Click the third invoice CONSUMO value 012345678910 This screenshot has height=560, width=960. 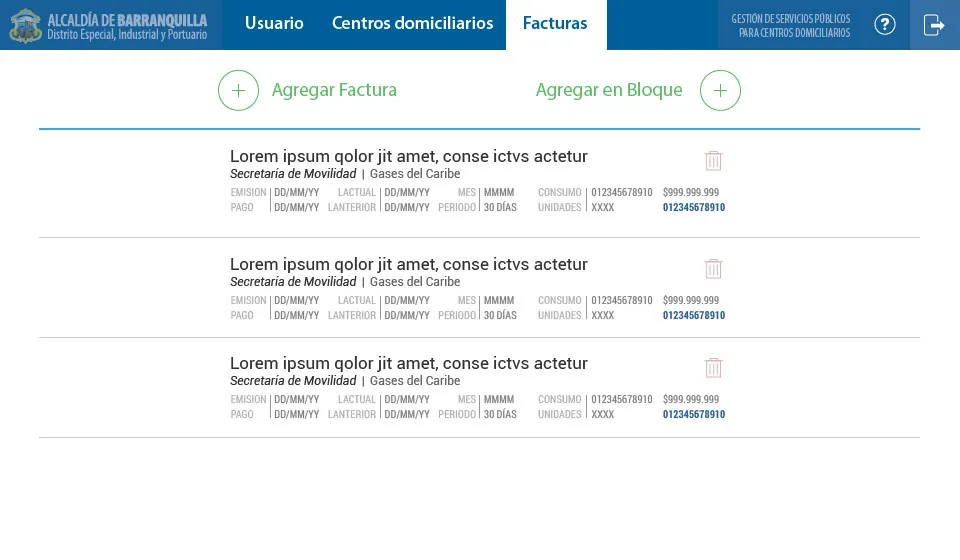622,399
